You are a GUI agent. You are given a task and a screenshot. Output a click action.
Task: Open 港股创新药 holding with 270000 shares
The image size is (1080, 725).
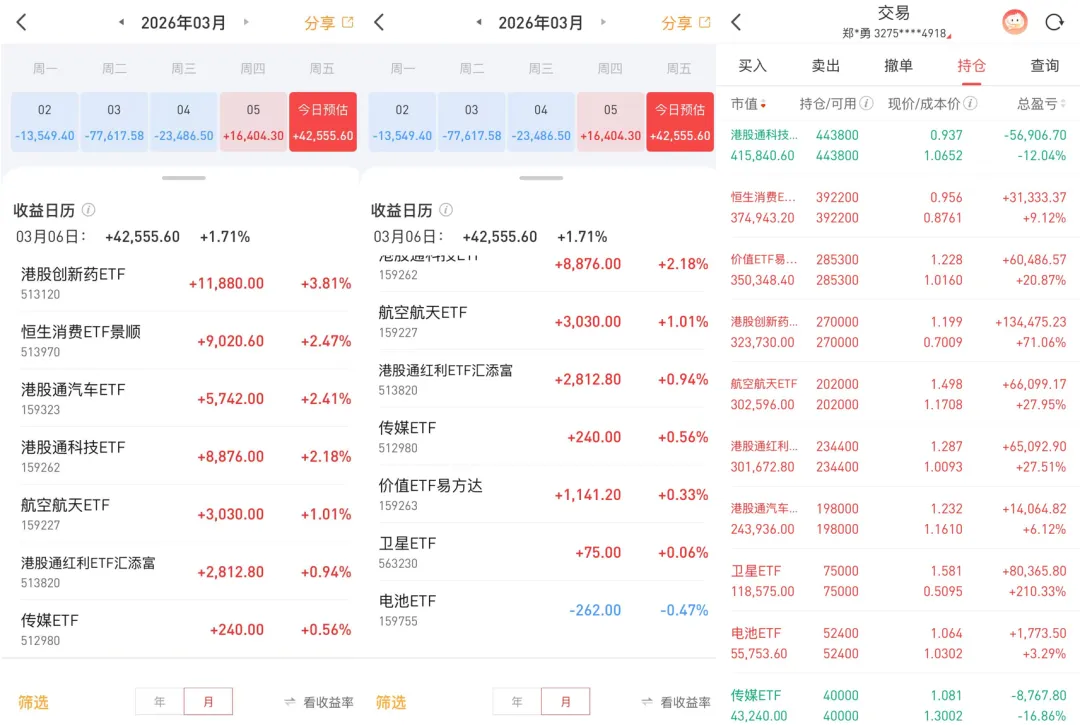click(898, 332)
